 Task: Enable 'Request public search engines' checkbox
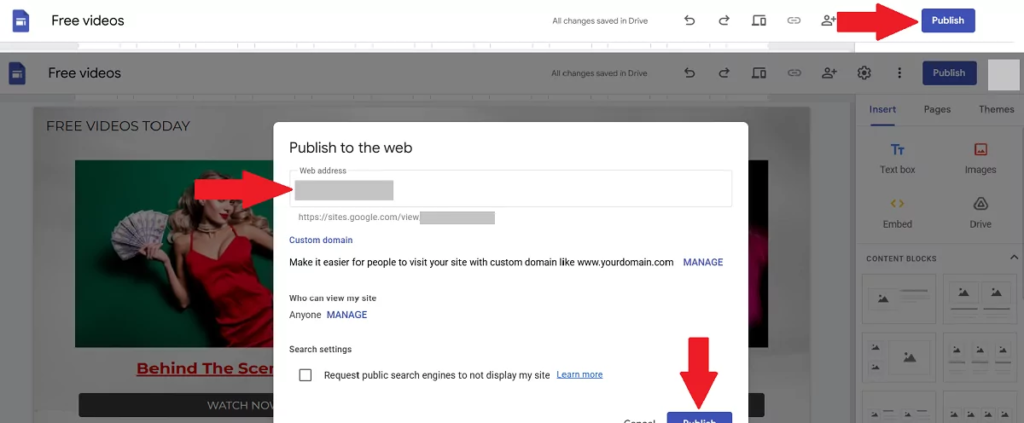(x=305, y=375)
